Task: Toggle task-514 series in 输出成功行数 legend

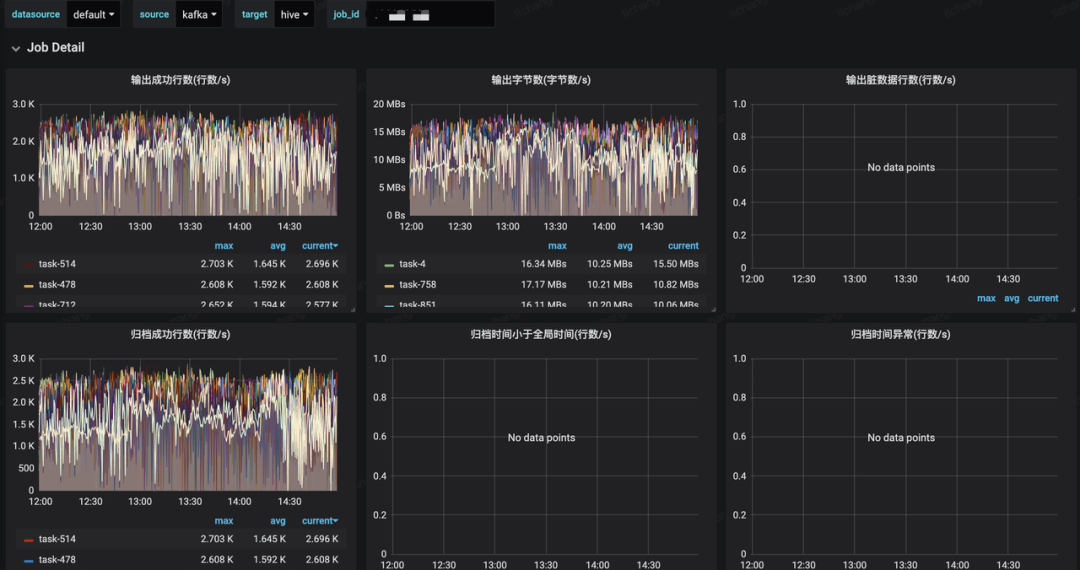Action: (57, 264)
